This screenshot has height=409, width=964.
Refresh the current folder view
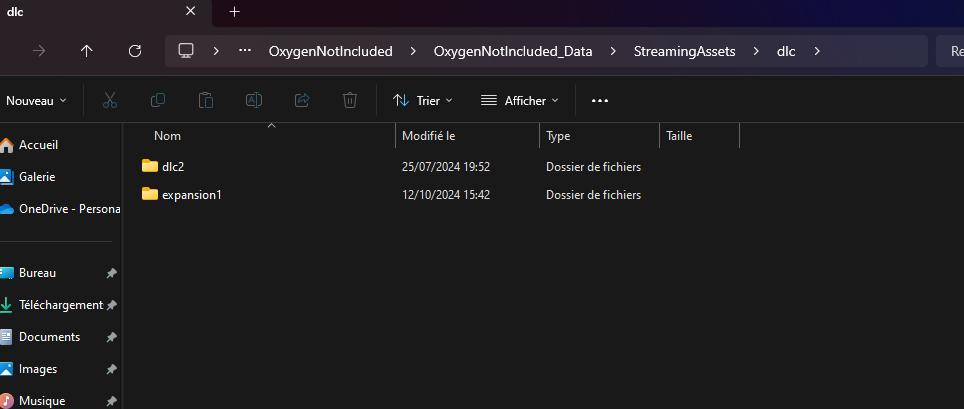135,51
